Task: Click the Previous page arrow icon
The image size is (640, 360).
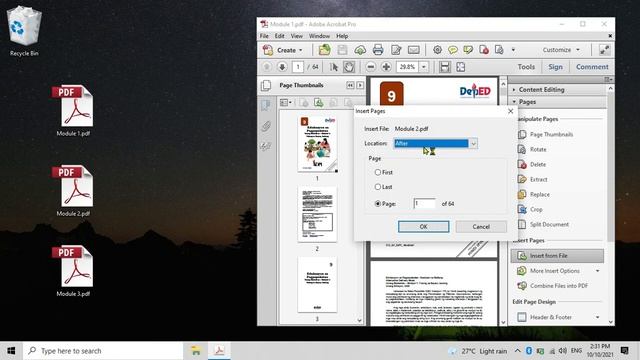Action: click(267, 67)
